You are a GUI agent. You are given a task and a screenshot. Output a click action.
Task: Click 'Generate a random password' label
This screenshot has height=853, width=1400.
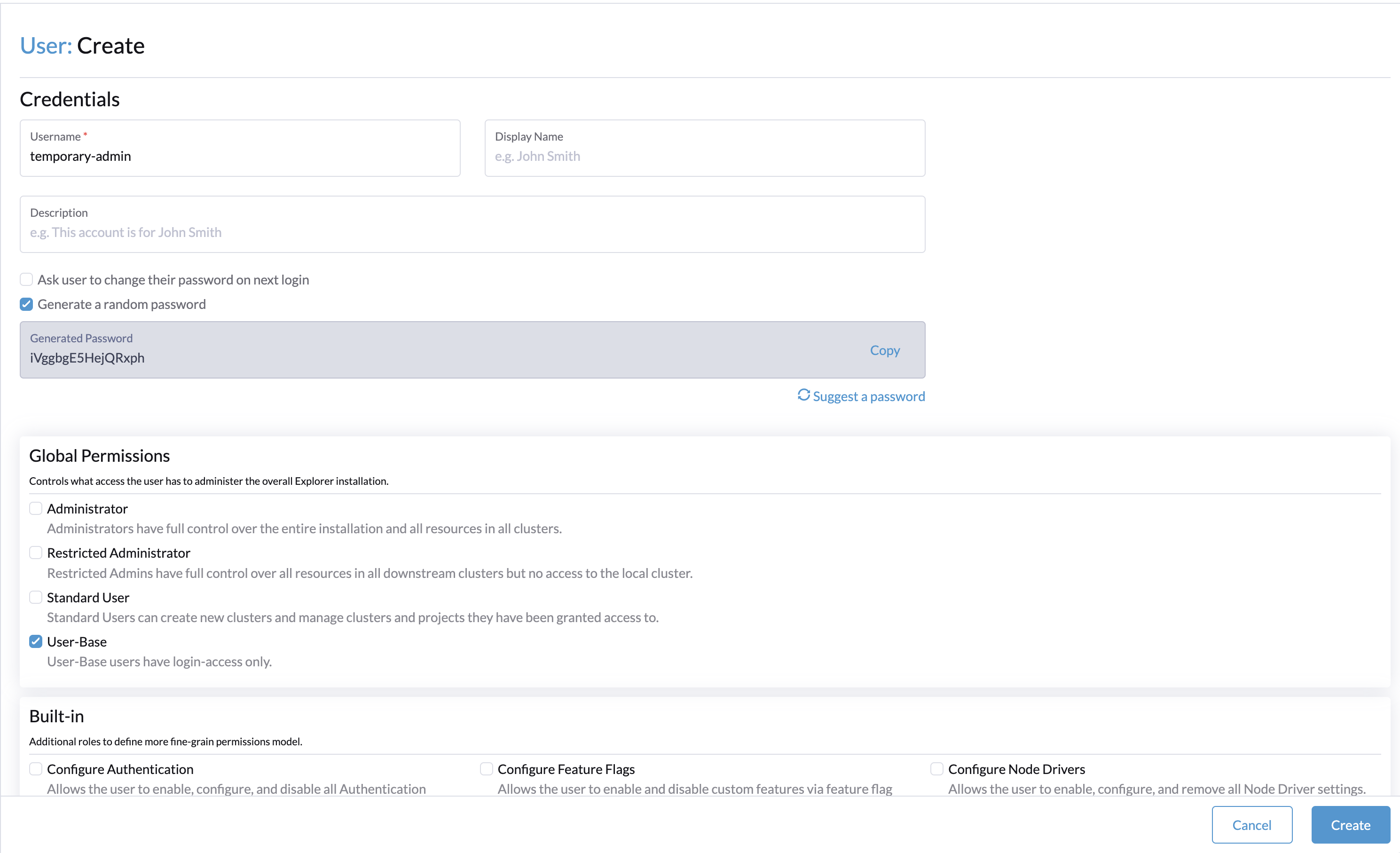point(122,304)
